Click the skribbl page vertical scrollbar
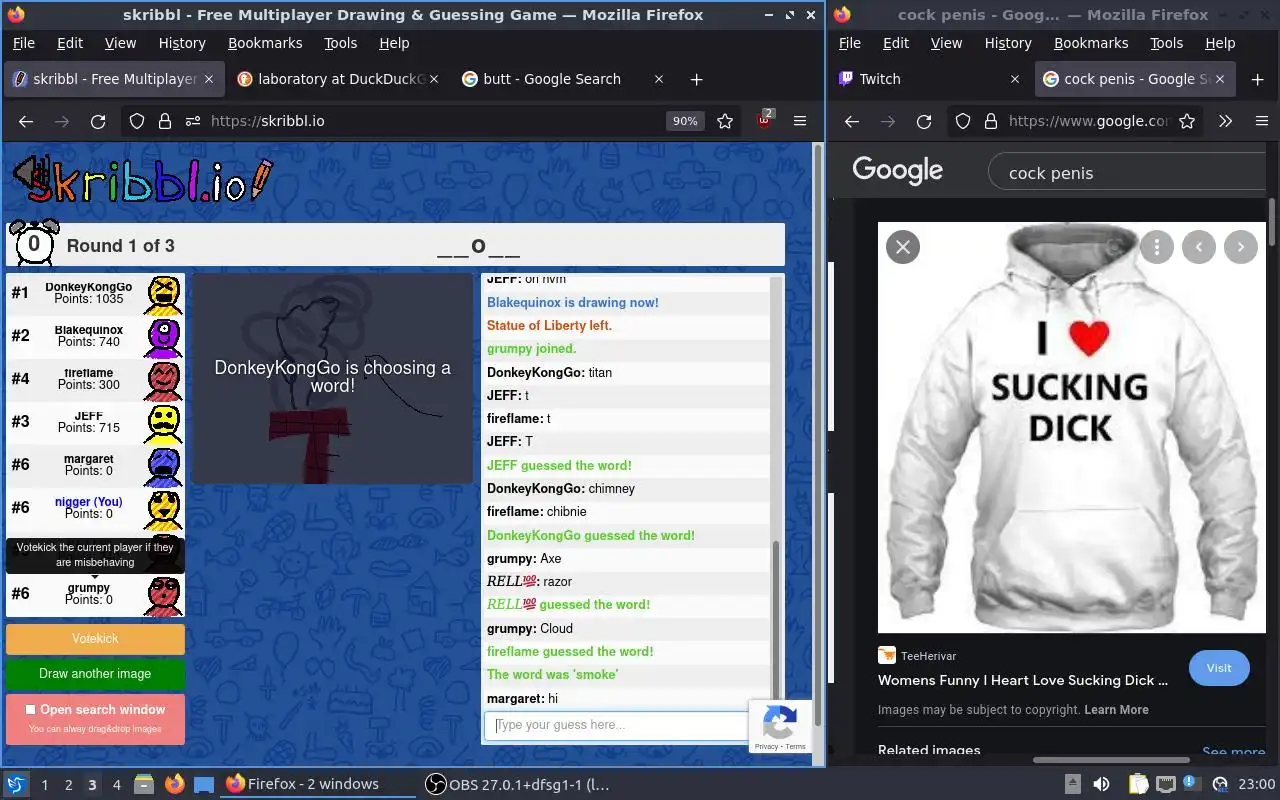This screenshot has width=1280, height=800. click(819, 435)
